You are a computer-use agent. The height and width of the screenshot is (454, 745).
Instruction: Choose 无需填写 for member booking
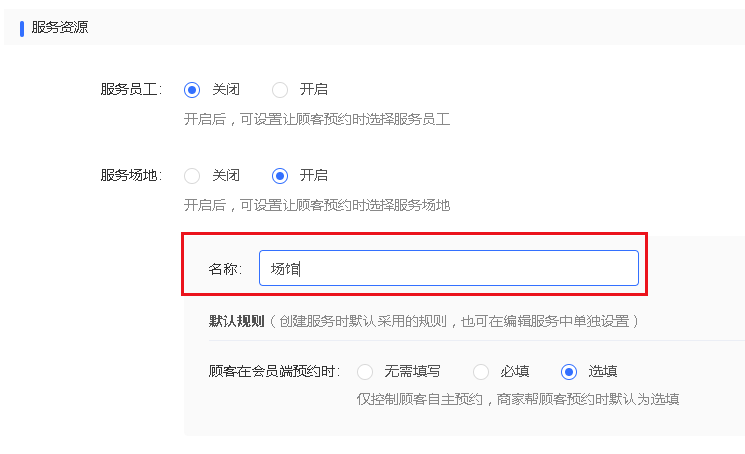(365, 371)
